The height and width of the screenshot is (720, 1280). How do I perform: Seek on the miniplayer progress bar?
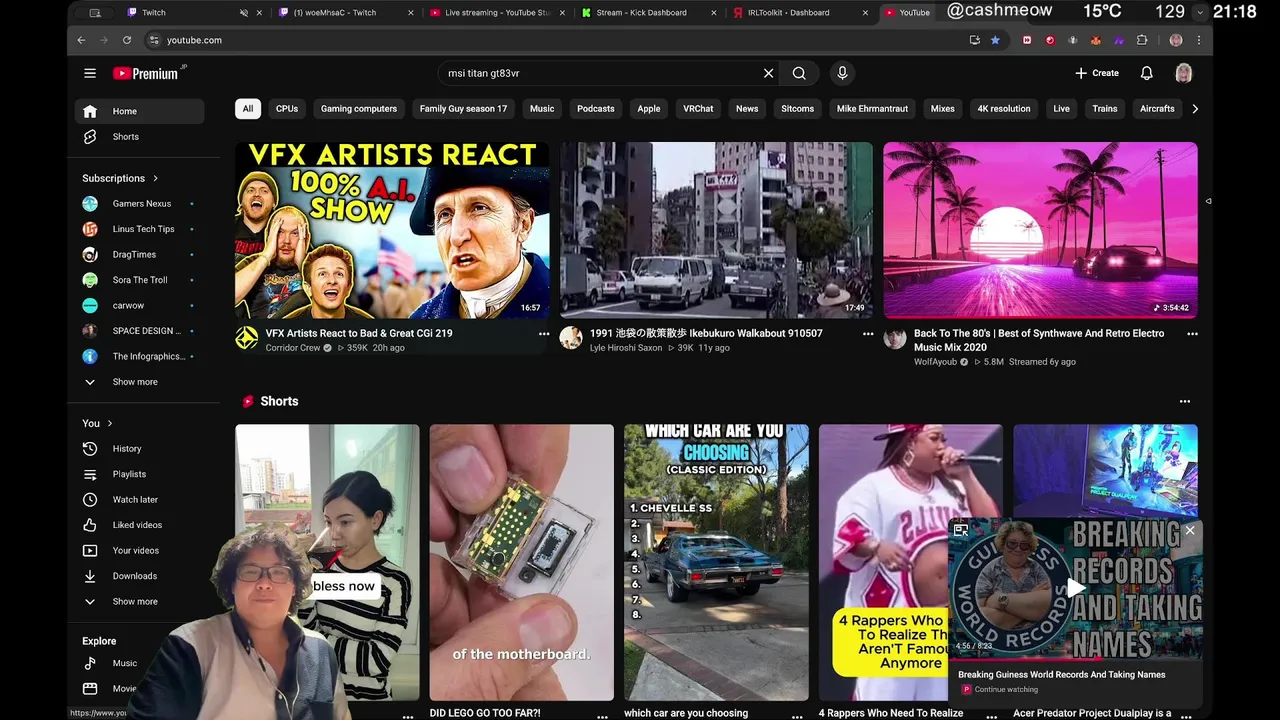click(1075, 660)
